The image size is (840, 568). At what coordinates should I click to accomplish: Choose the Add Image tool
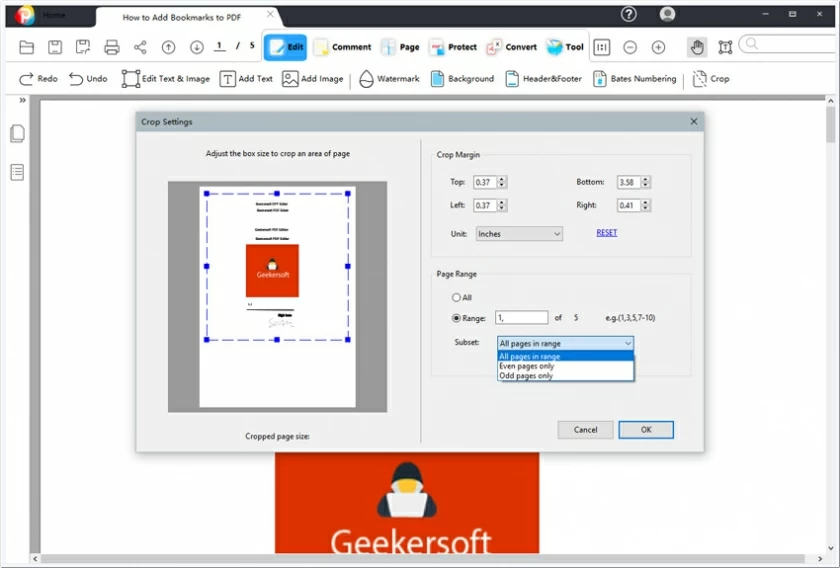(312, 79)
